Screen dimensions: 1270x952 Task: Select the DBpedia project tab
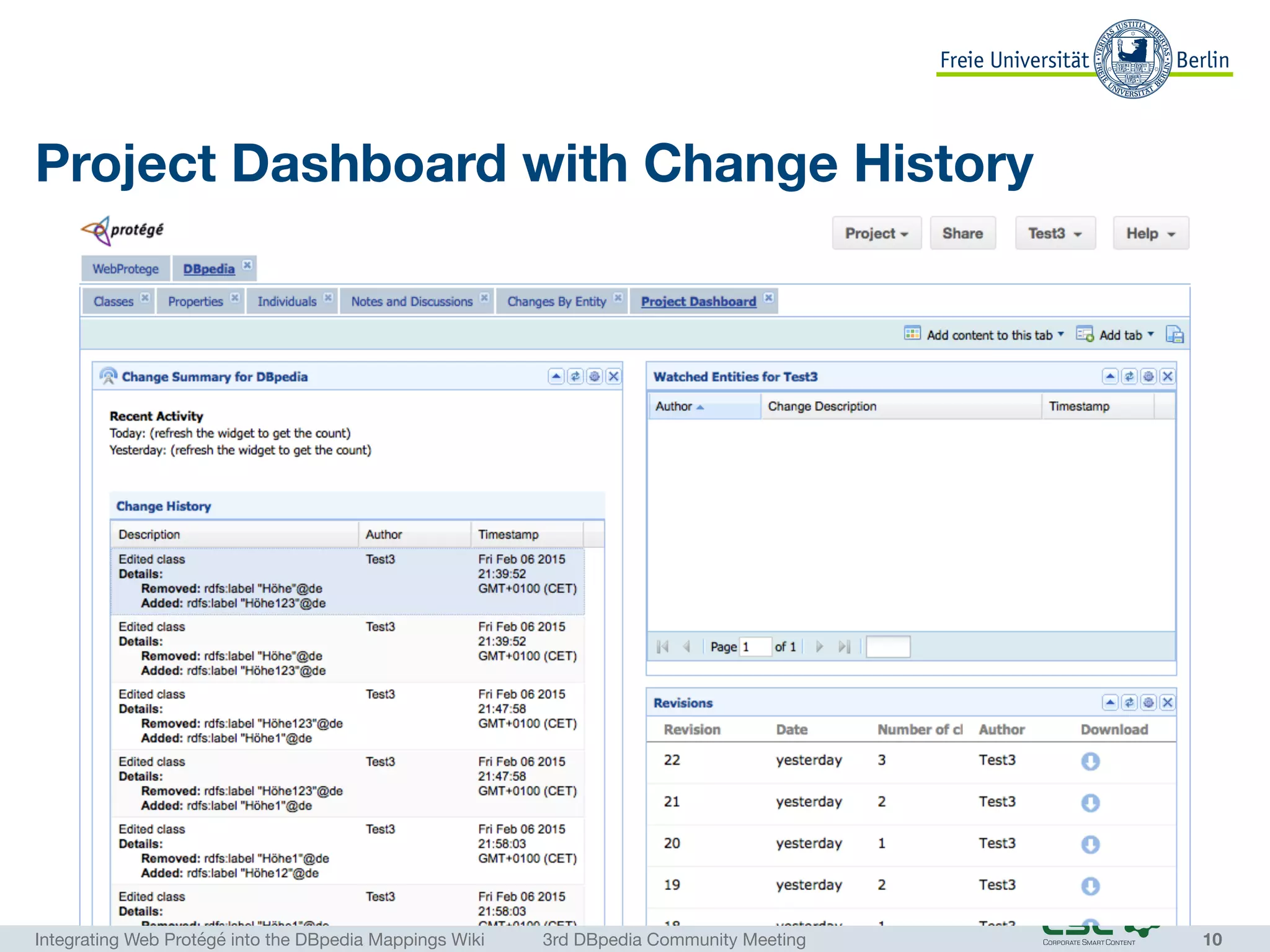(209, 269)
